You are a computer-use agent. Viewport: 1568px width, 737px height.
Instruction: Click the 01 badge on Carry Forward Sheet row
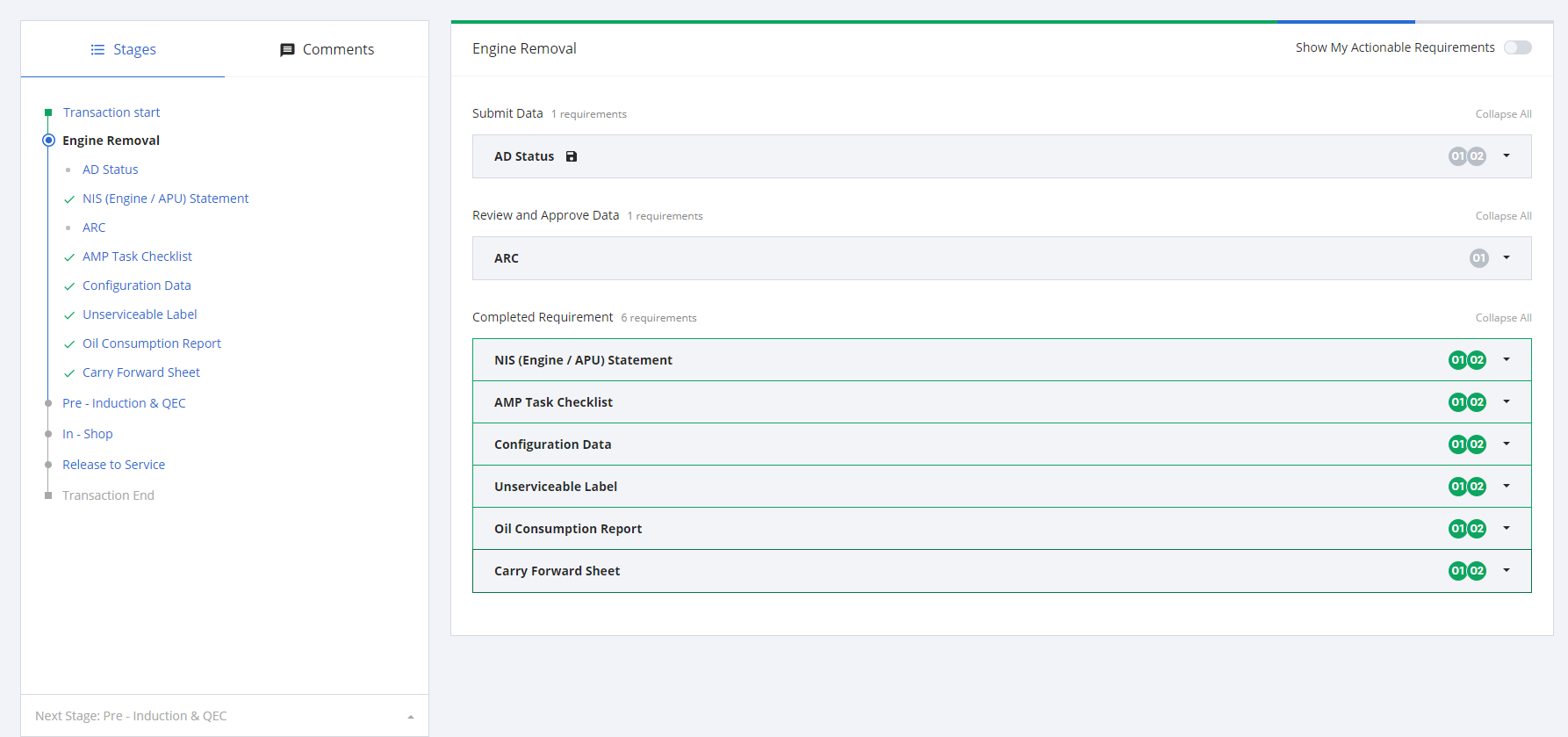point(1457,571)
